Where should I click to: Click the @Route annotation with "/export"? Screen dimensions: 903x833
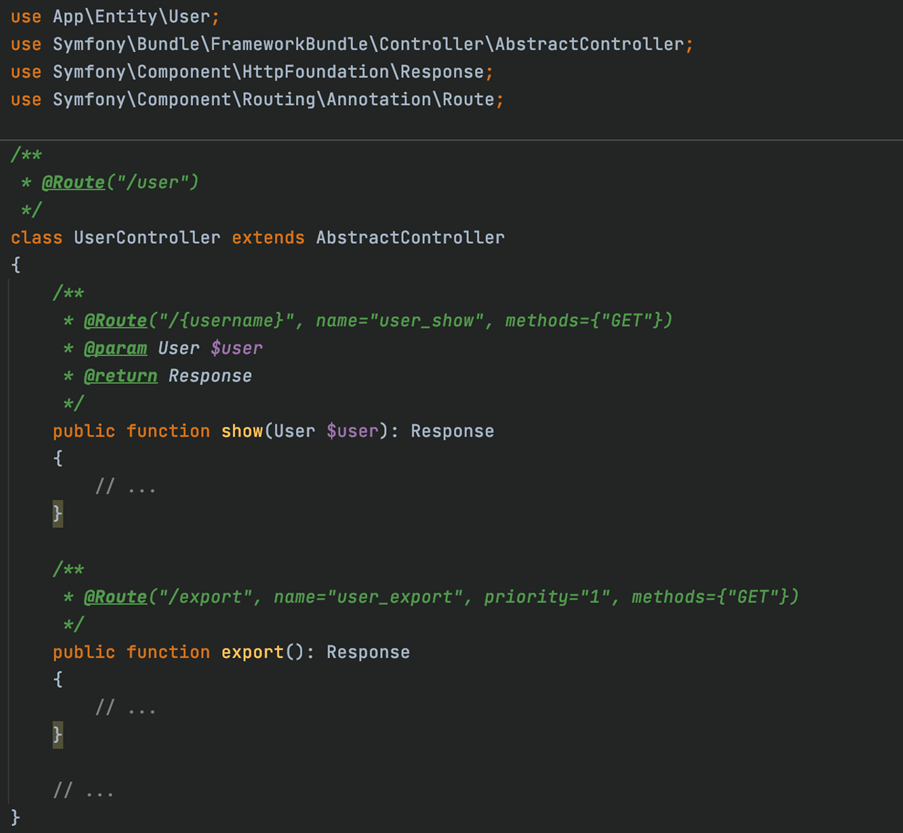[115, 597]
